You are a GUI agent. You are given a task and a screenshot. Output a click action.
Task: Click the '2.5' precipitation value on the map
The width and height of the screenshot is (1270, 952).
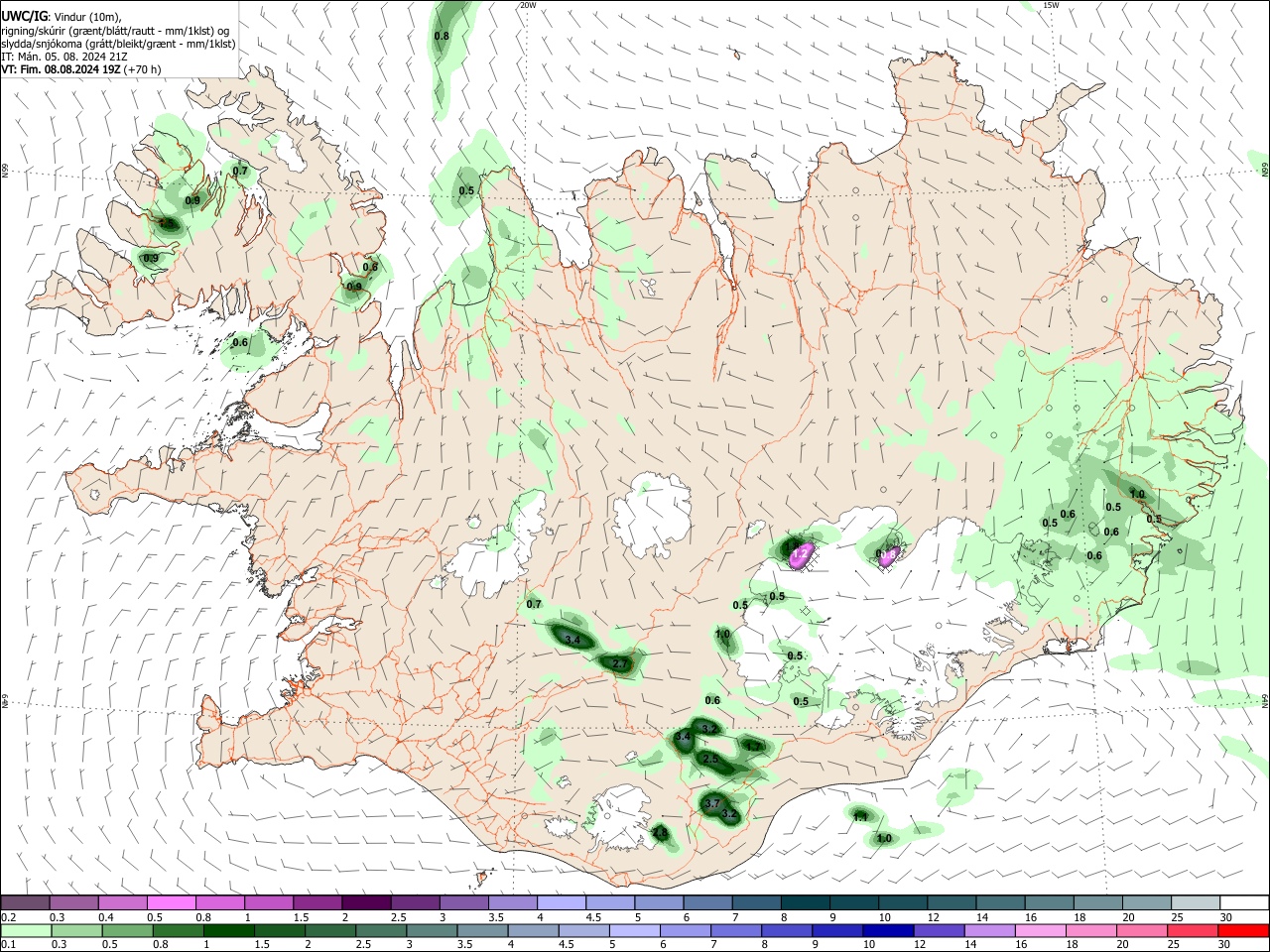(x=709, y=759)
